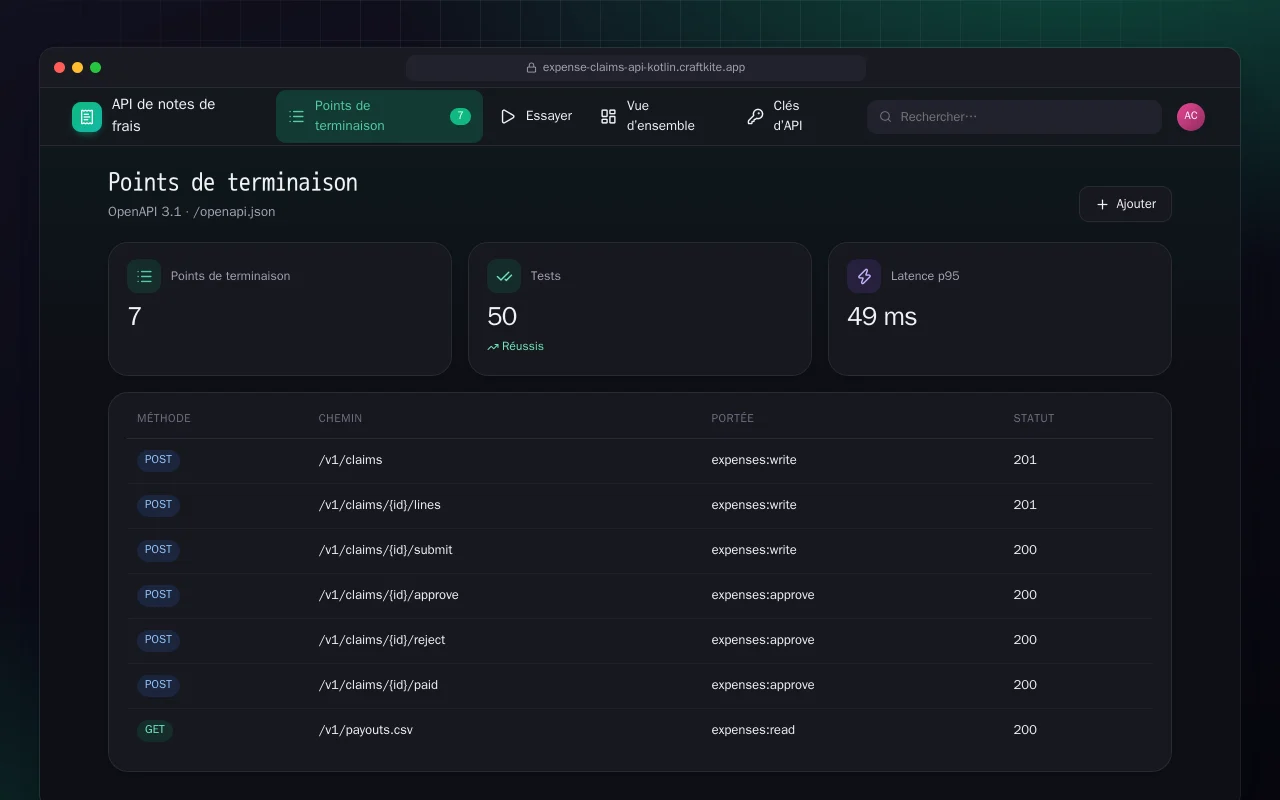Click the list icon in Points de terminaison tab

297,117
